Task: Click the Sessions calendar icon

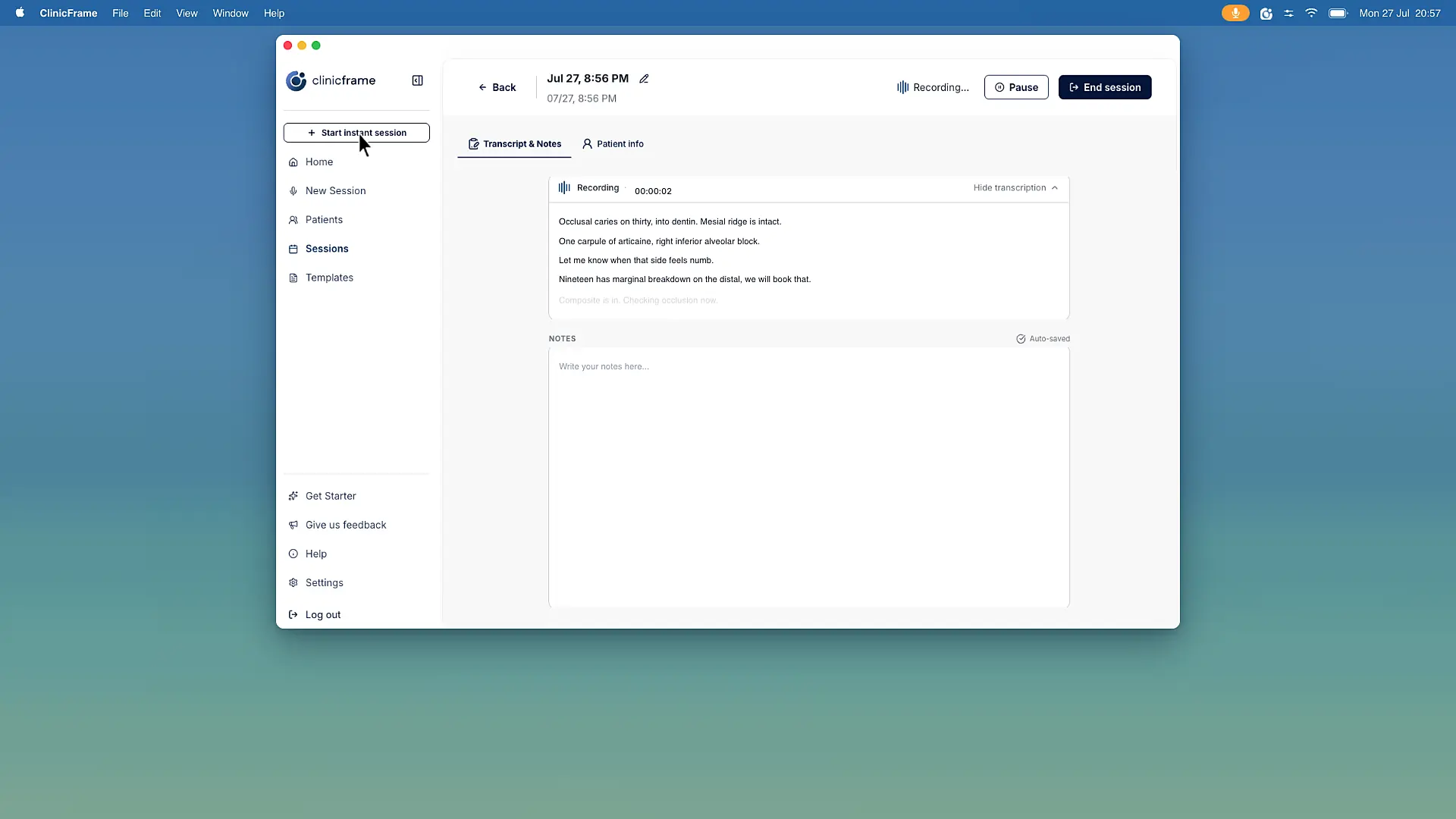Action: click(x=293, y=249)
